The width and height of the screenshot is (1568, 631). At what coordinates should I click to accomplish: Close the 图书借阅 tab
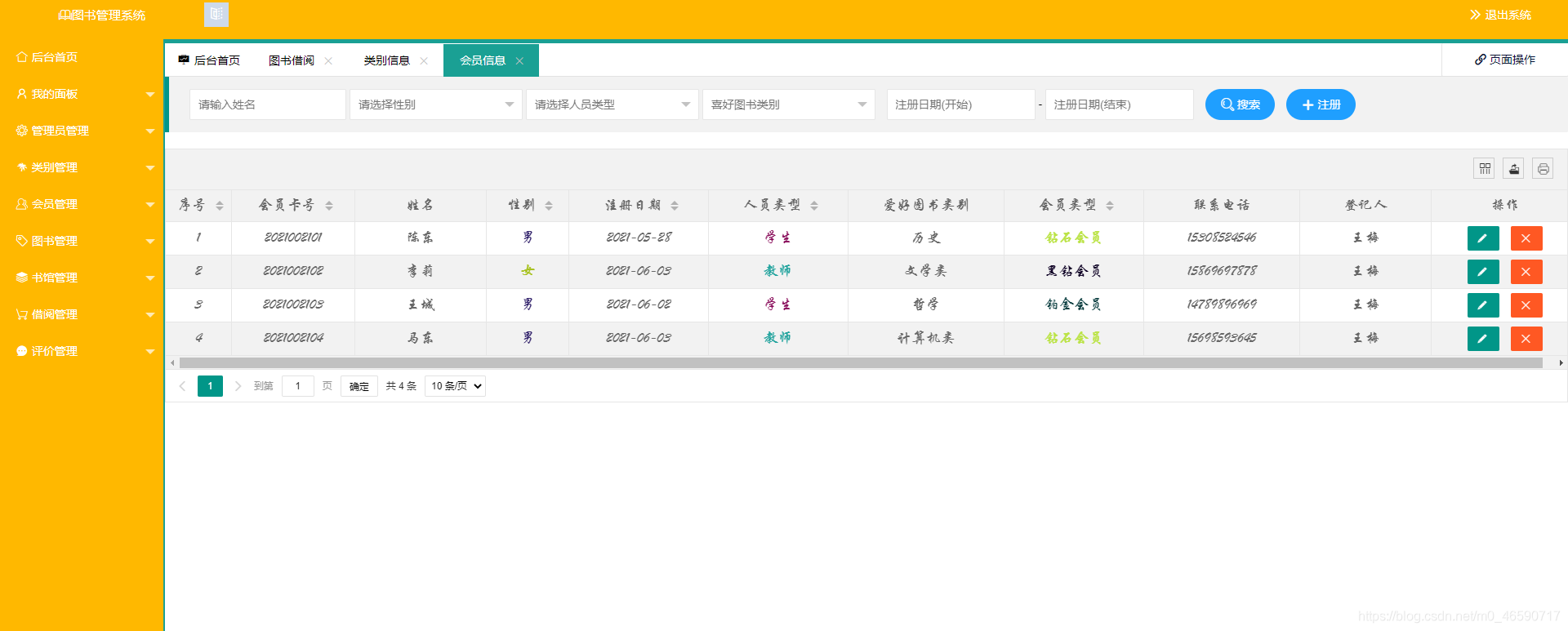coord(328,60)
